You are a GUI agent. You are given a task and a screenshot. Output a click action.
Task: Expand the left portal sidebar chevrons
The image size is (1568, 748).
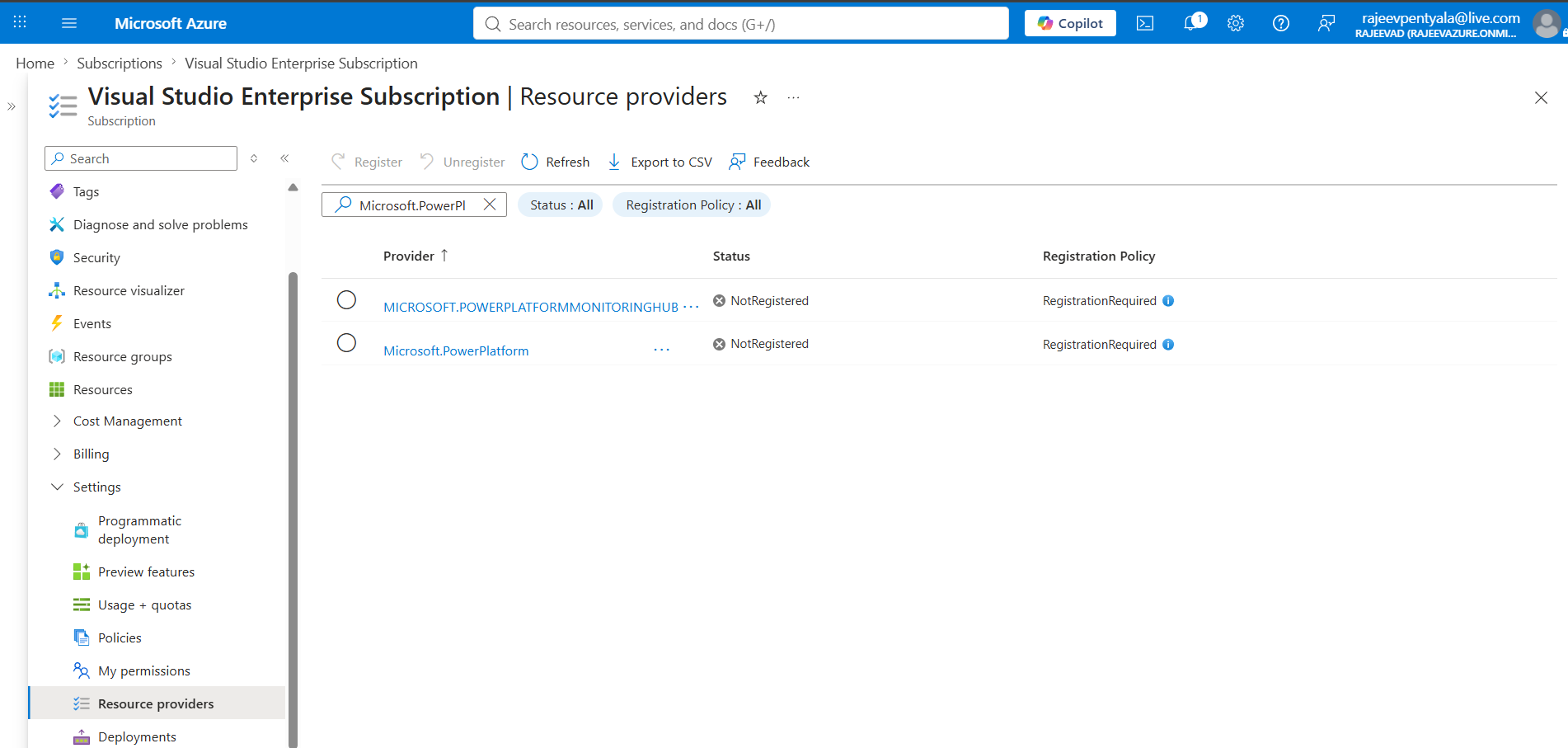tap(12, 106)
